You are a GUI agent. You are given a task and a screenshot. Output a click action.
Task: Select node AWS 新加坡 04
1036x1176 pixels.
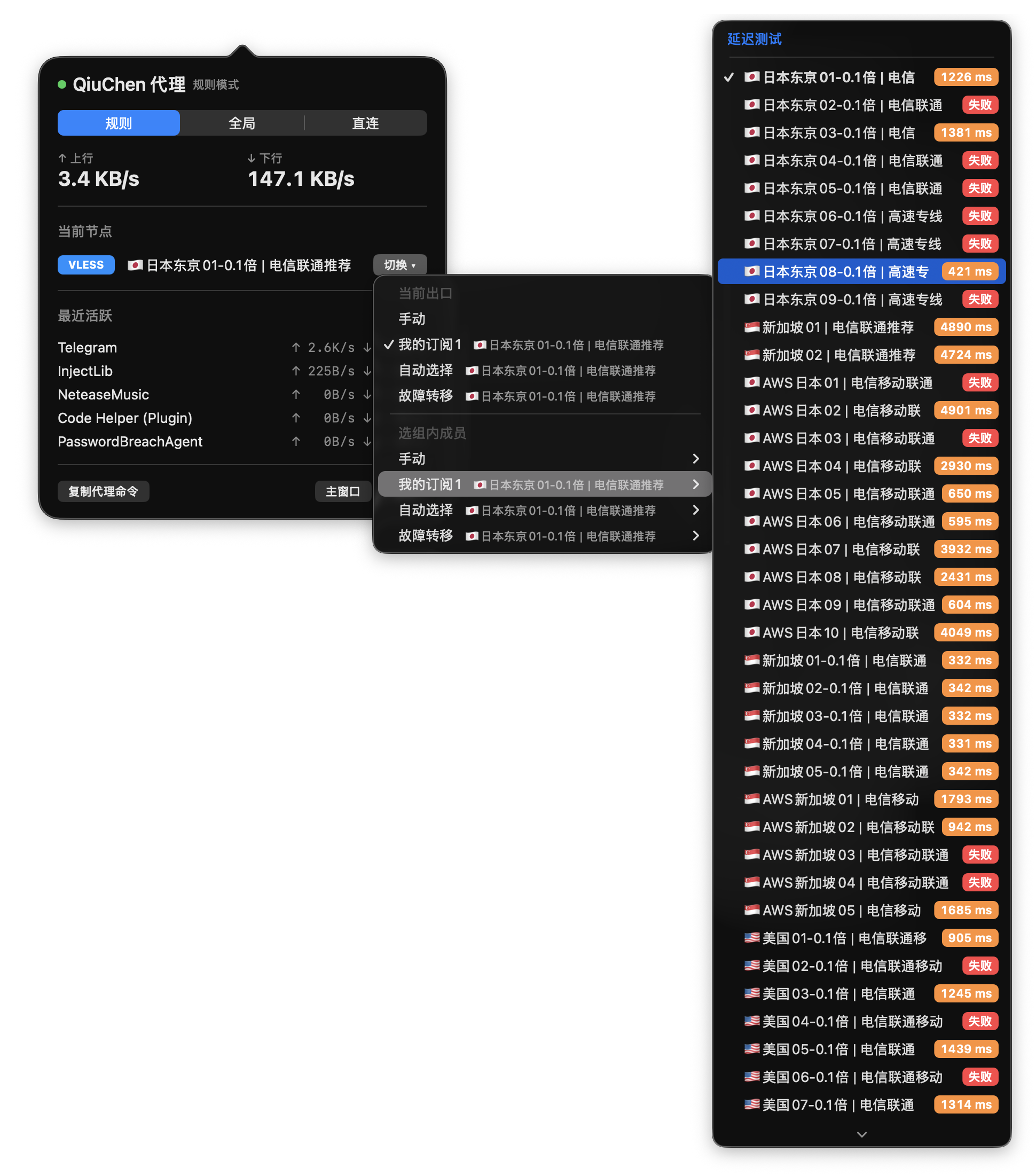(862, 882)
